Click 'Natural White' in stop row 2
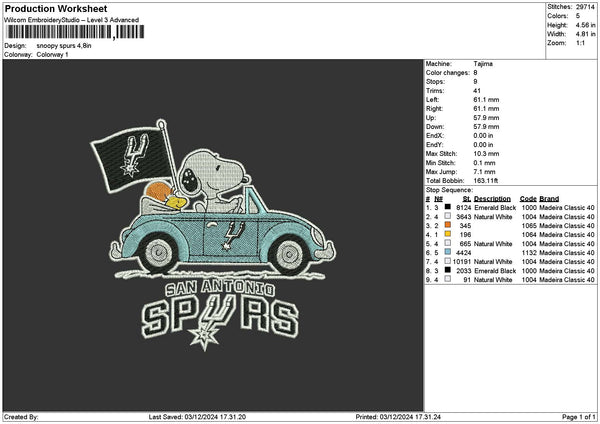This screenshot has height=424, width=600. point(493,217)
